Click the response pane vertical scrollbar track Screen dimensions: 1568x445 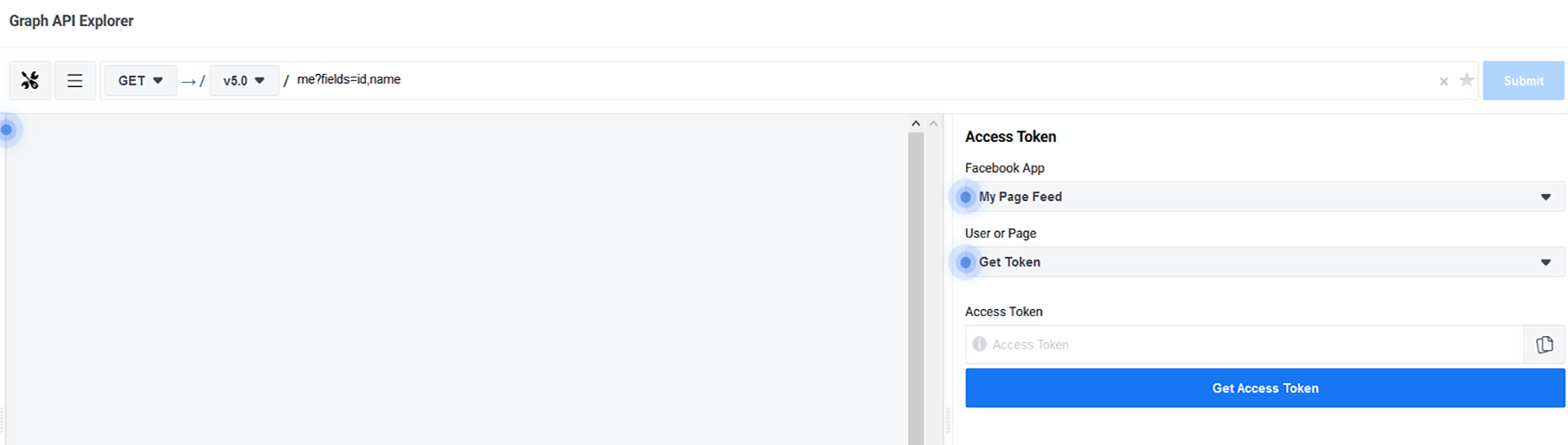(916, 287)
